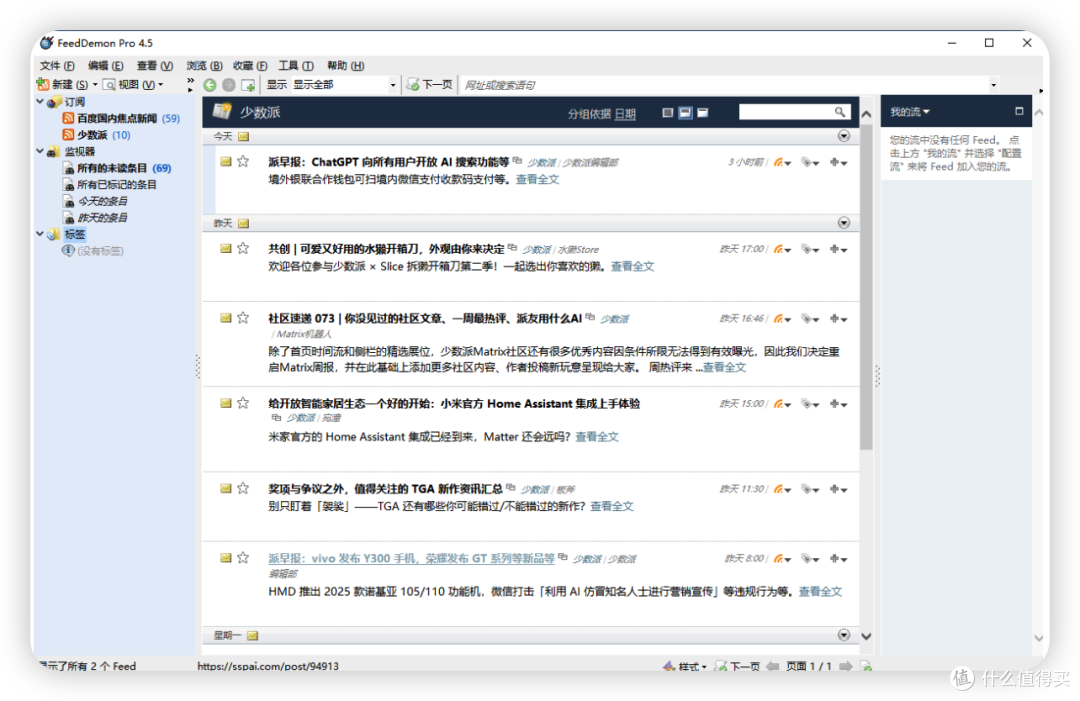Open 查看全文 for Home Assistant article
The image size is (1080, 701).
point(597,437)
